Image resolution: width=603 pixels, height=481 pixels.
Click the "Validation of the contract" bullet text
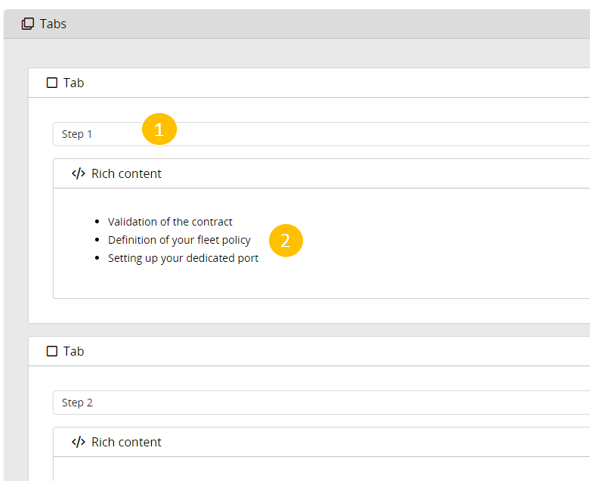click(170, 222)
